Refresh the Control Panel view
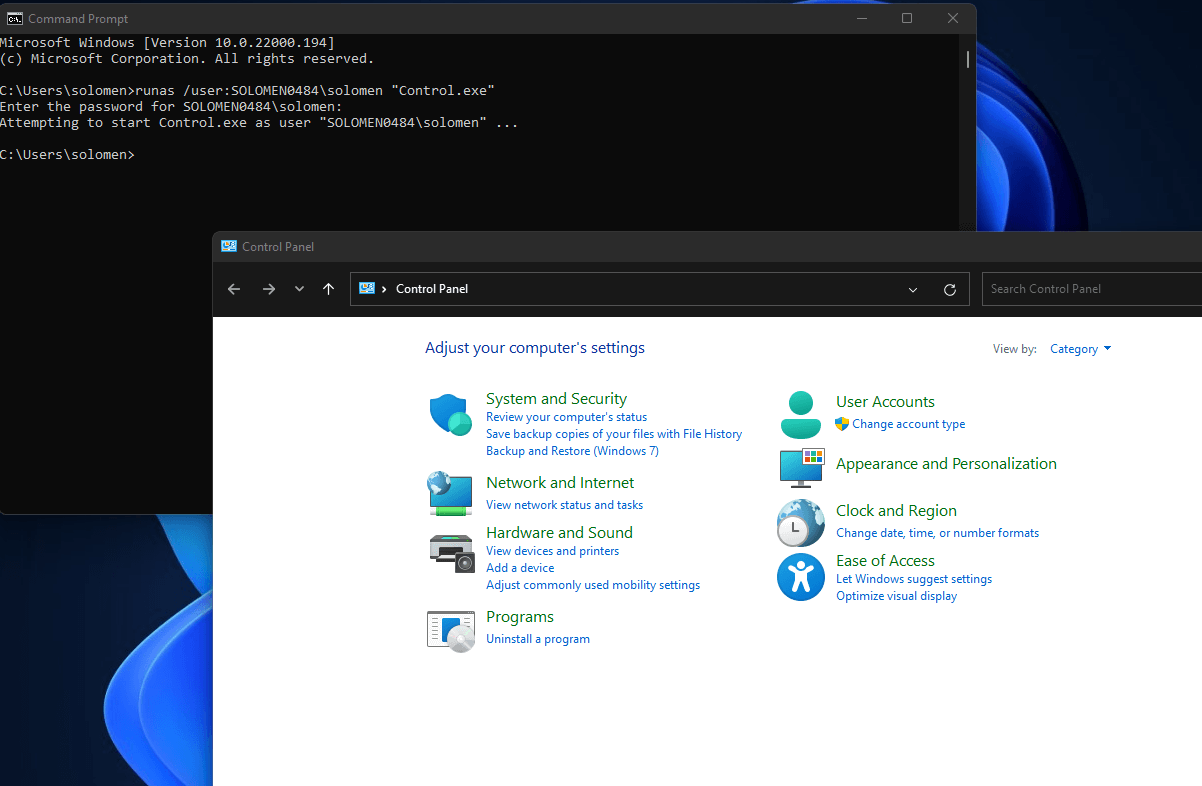The image size is (1202, 786). point(950,289)
